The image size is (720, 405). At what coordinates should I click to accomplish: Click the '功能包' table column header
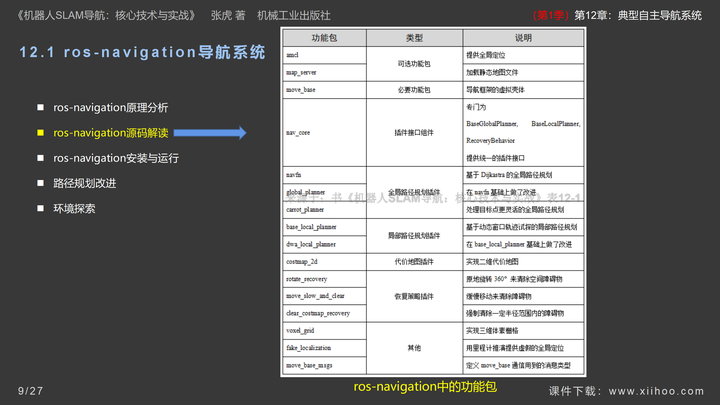(x=324, y=38)
